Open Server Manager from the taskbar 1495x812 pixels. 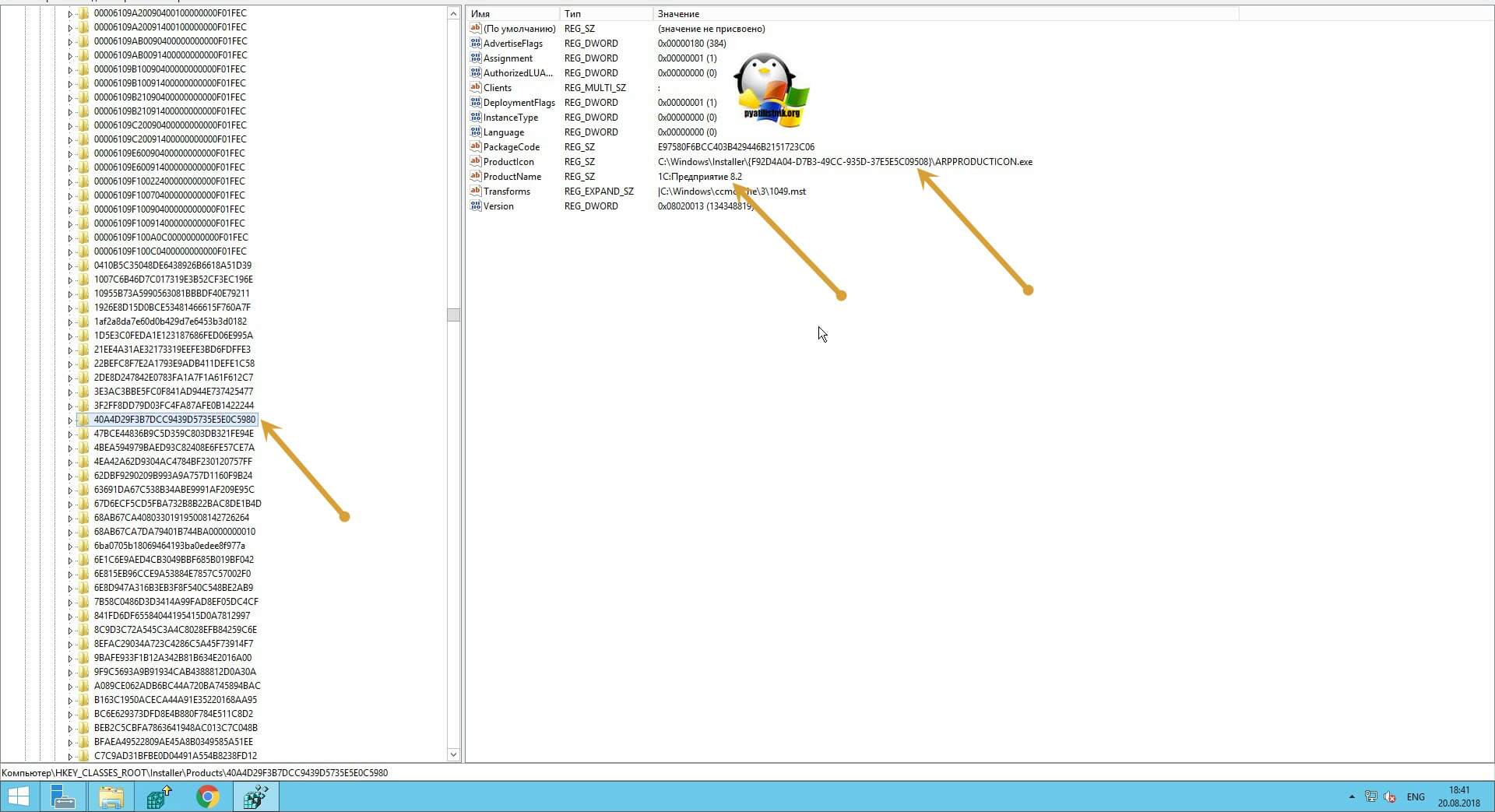(x=62, y=796)
